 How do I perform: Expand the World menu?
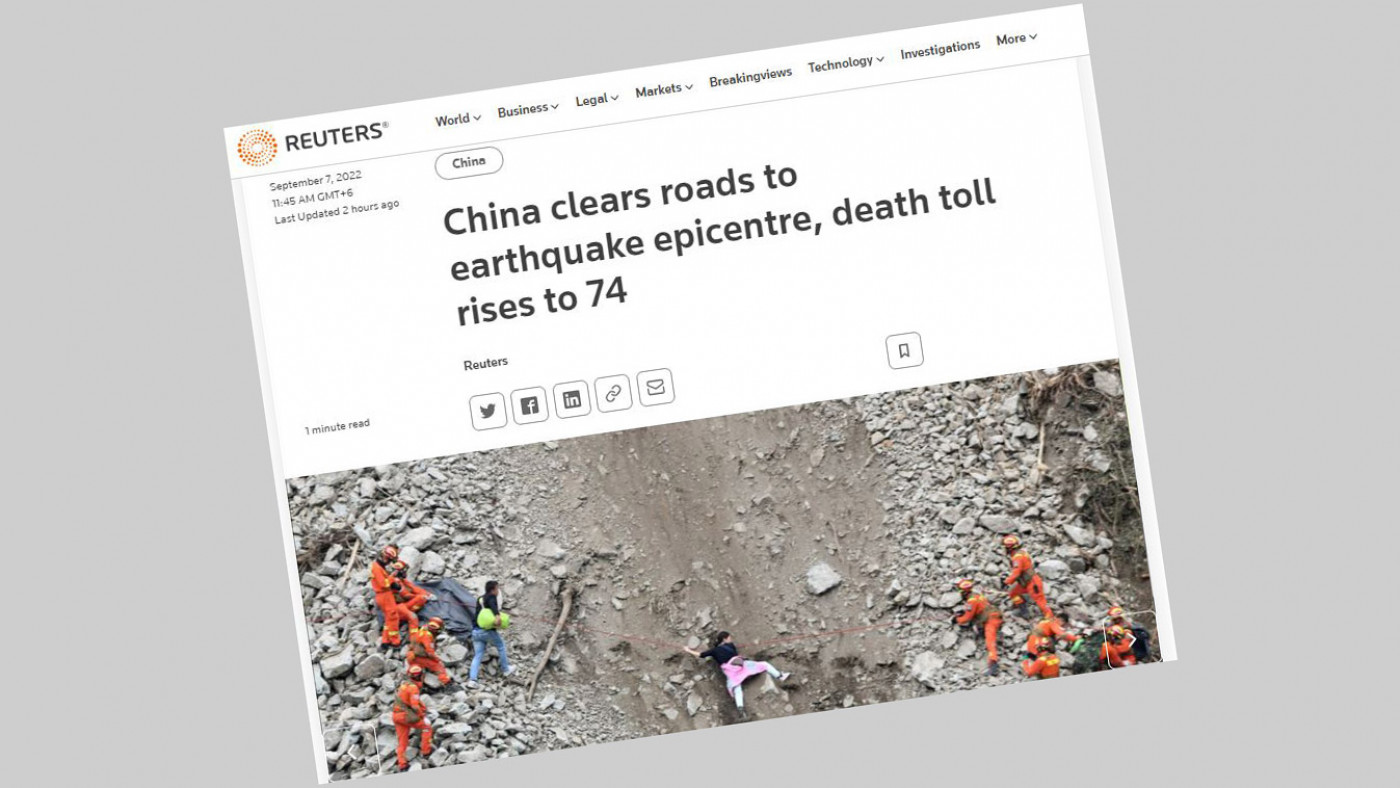458,119
